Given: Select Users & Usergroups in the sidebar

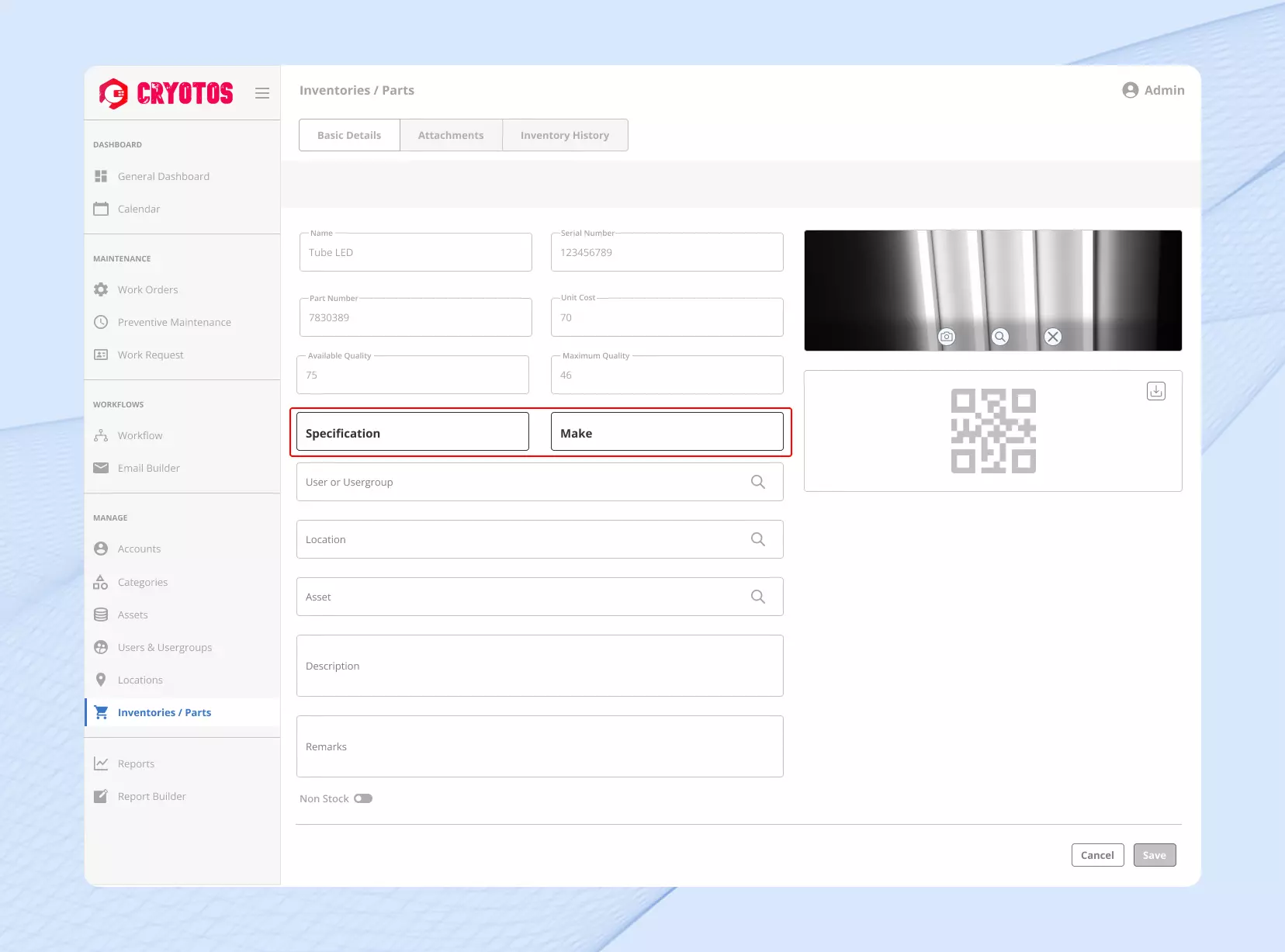Looking at the screenshot, I should tap(164, 647).
